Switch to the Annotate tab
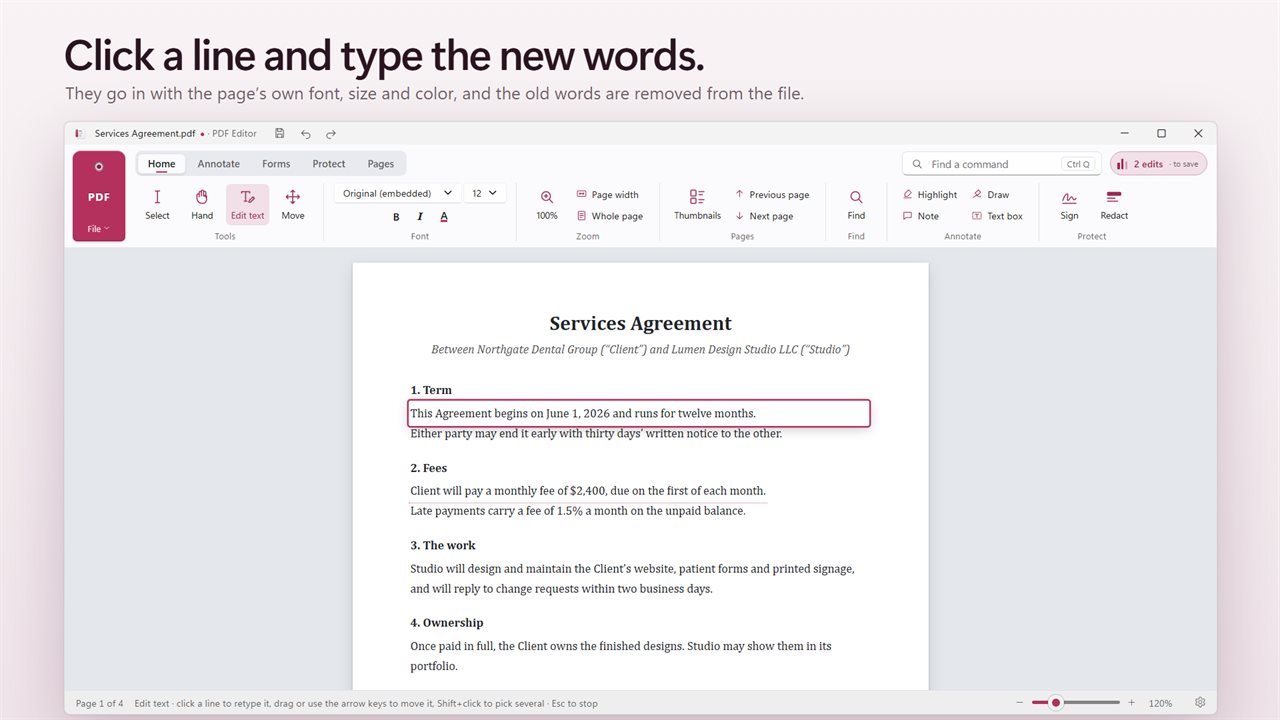 point(218,164)
